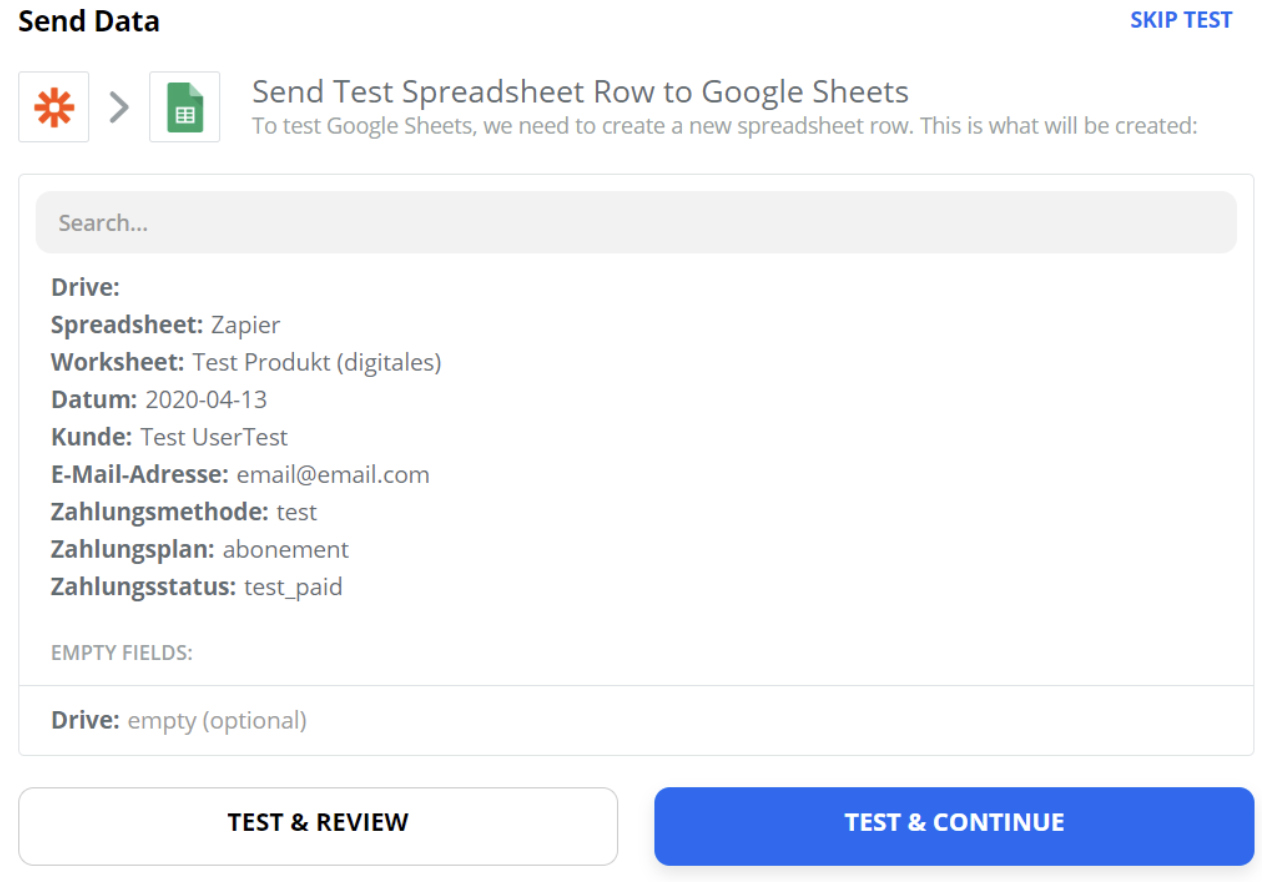The height and width of the screenshot is (886, 1274).
Task: Click the Zahlungsmethode test row
Action: (184, 512)
